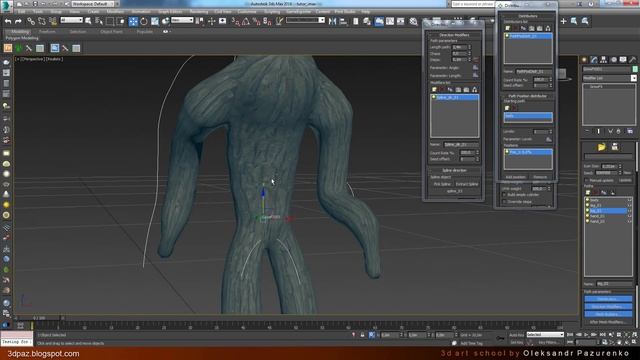Image resolution: width=640 pixels, height=360 pixels.
Task: Click the Pick Spline button
Action: pyautogui.click(x=441, y=184)
